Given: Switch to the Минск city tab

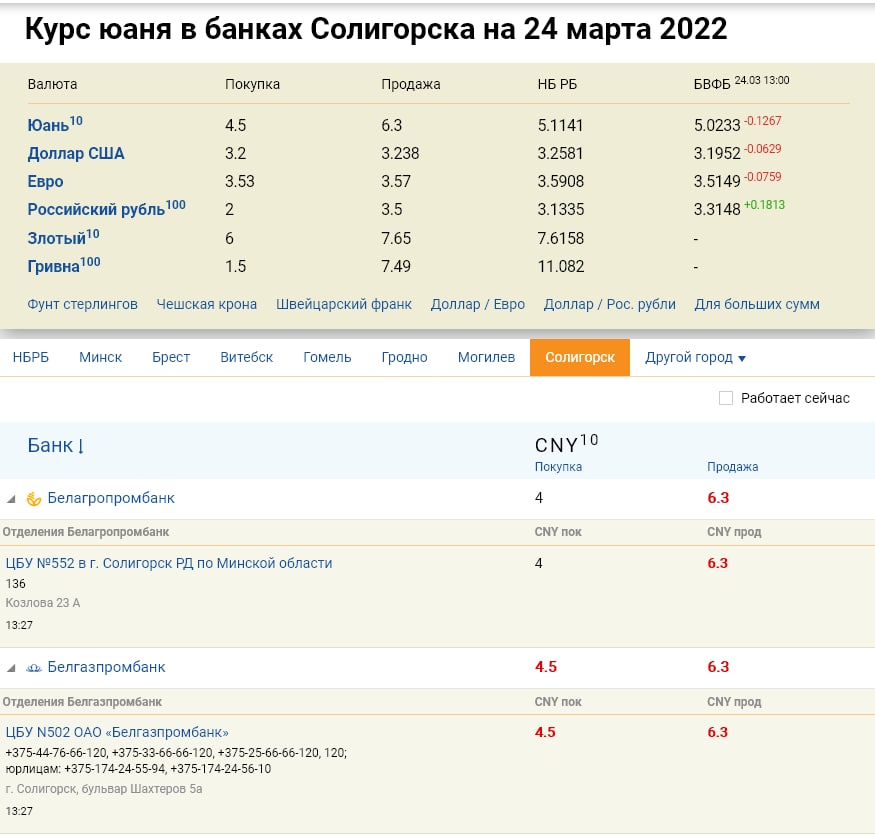Looking at the screenshot, I should [x=100, y=357].
